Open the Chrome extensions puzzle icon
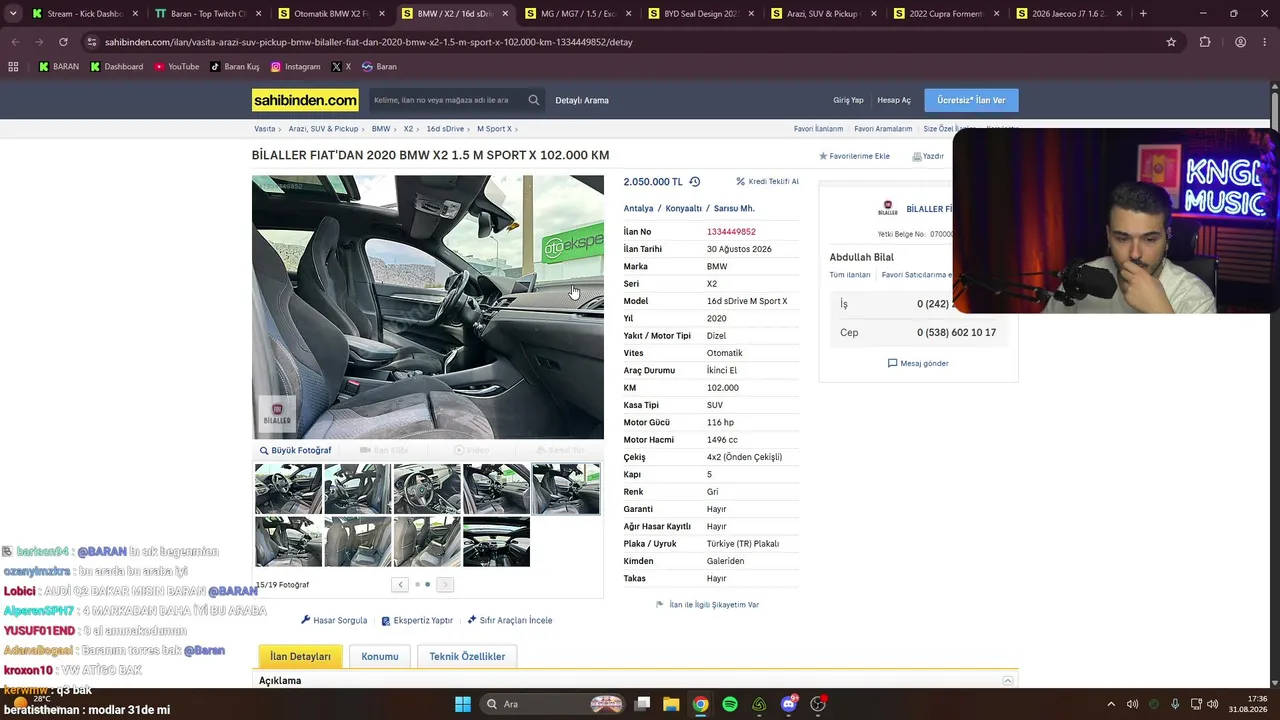Screen dimensions: 1280x720 coord(1205,42)
